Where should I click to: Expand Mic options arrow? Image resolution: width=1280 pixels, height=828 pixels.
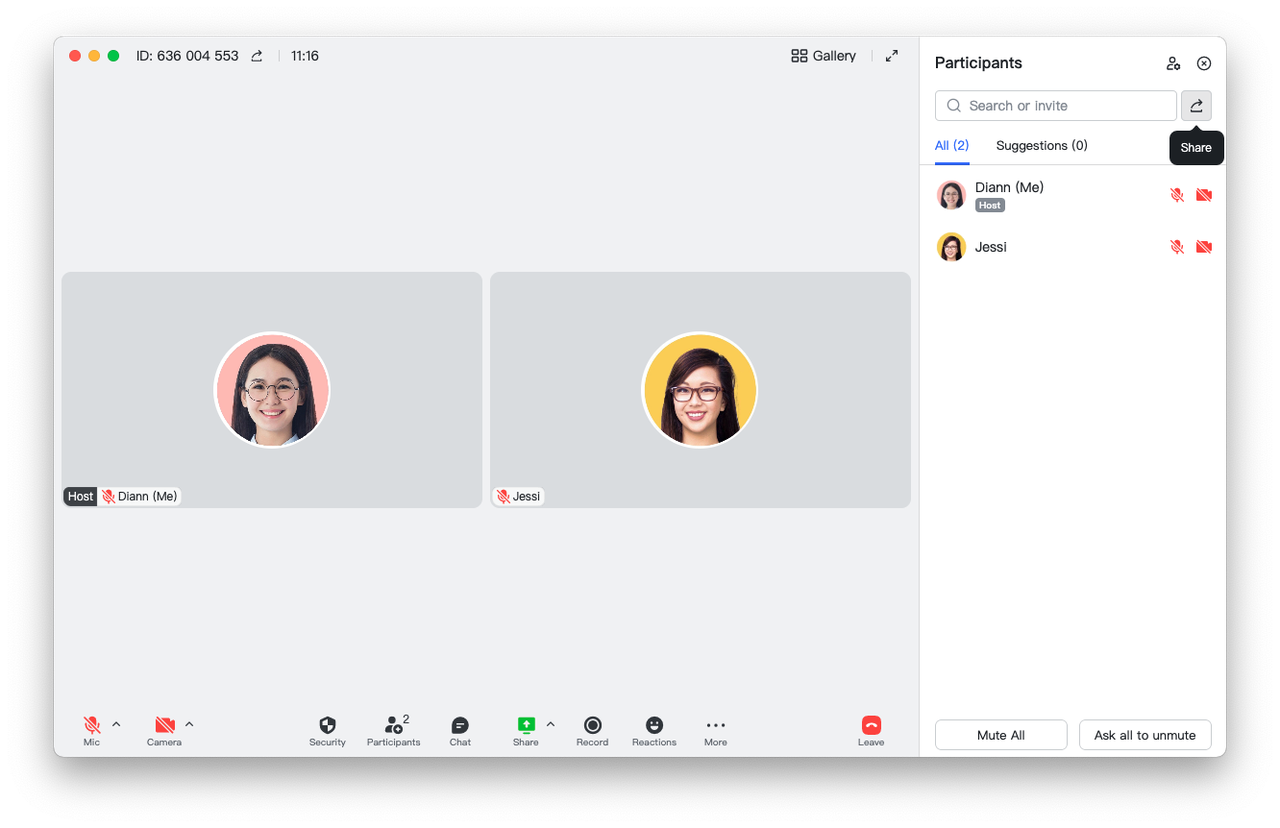click(x=116, y=724)
